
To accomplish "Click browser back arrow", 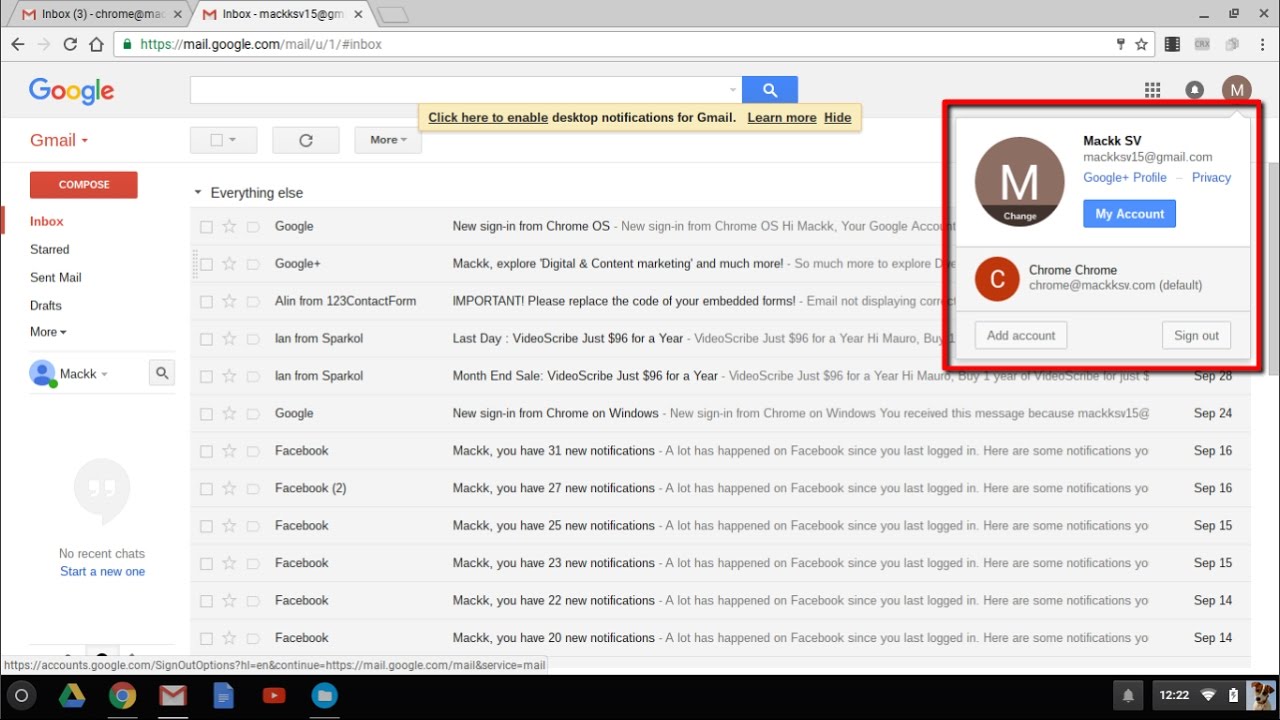I will 18,44.
